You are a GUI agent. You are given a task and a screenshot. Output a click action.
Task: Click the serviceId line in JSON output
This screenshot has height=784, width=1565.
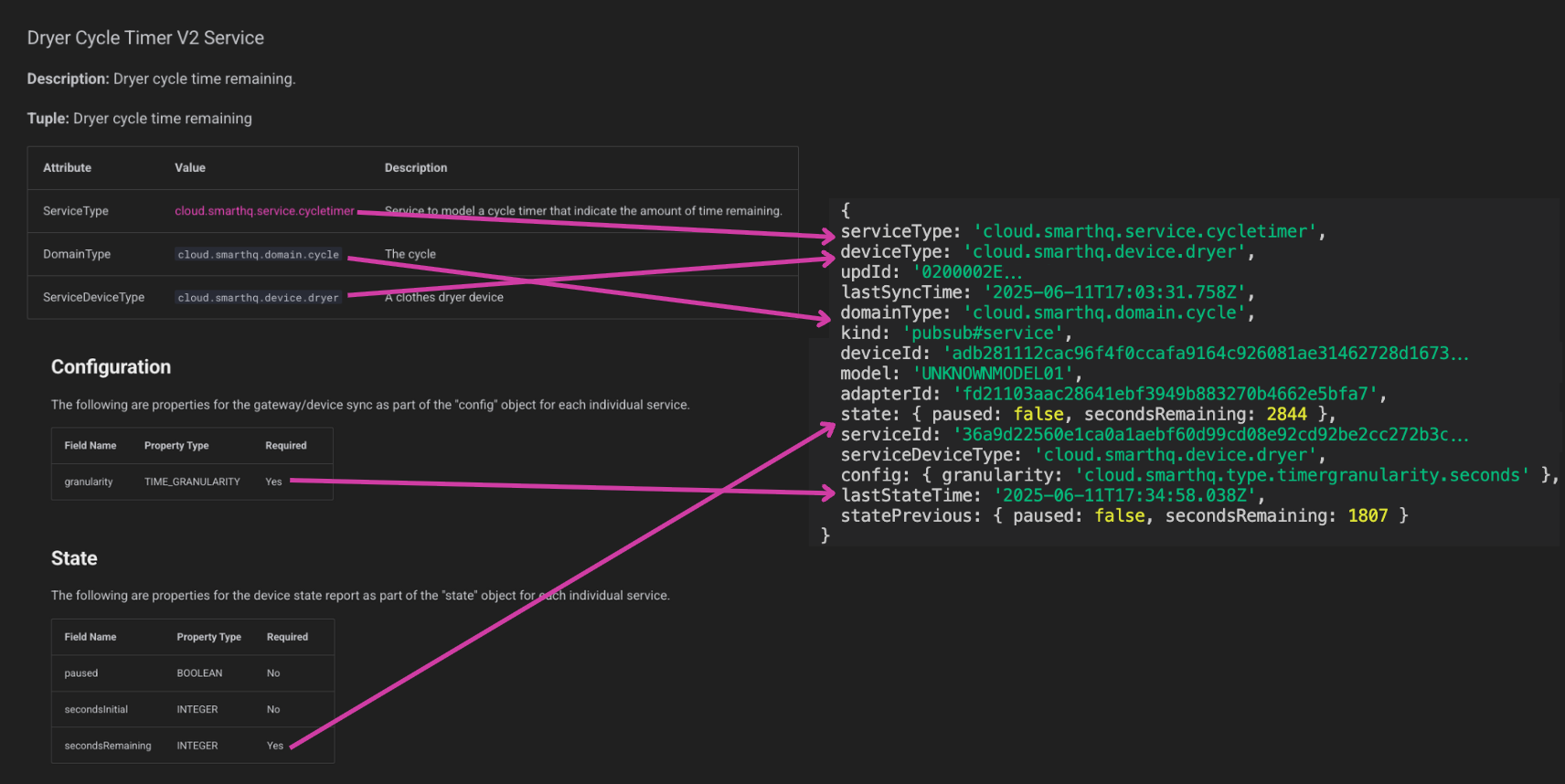click(1155, 435)
